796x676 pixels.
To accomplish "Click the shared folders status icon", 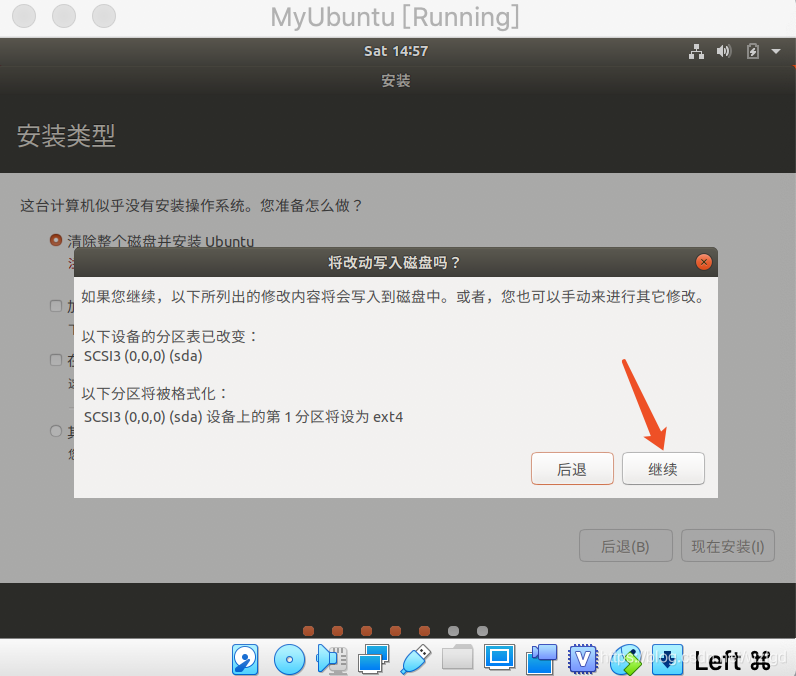I will [x=457, y=658].
